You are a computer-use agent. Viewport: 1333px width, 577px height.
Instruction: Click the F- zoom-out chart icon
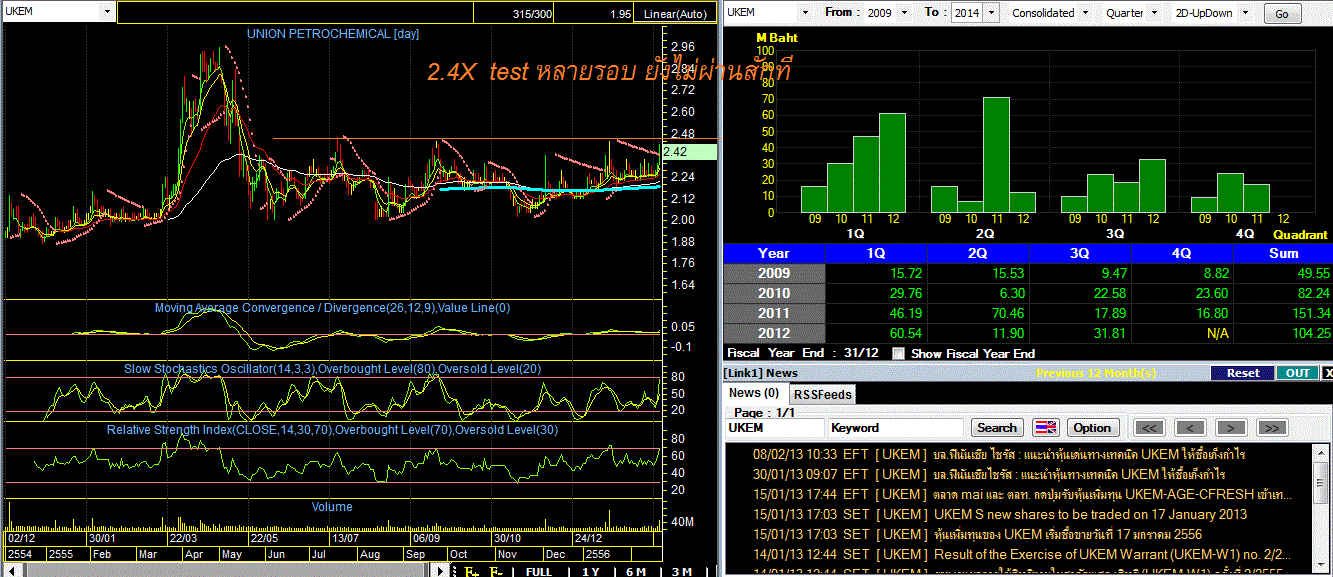495,571
